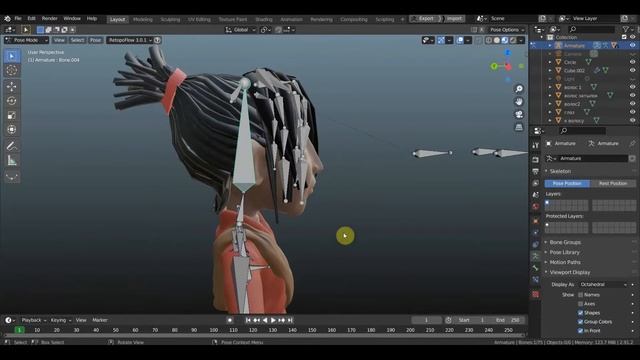The height and width of the screenshot is (360, 640).
Task: Jump to the start frame
Action: pyautogui.click(x=248, y=320)
